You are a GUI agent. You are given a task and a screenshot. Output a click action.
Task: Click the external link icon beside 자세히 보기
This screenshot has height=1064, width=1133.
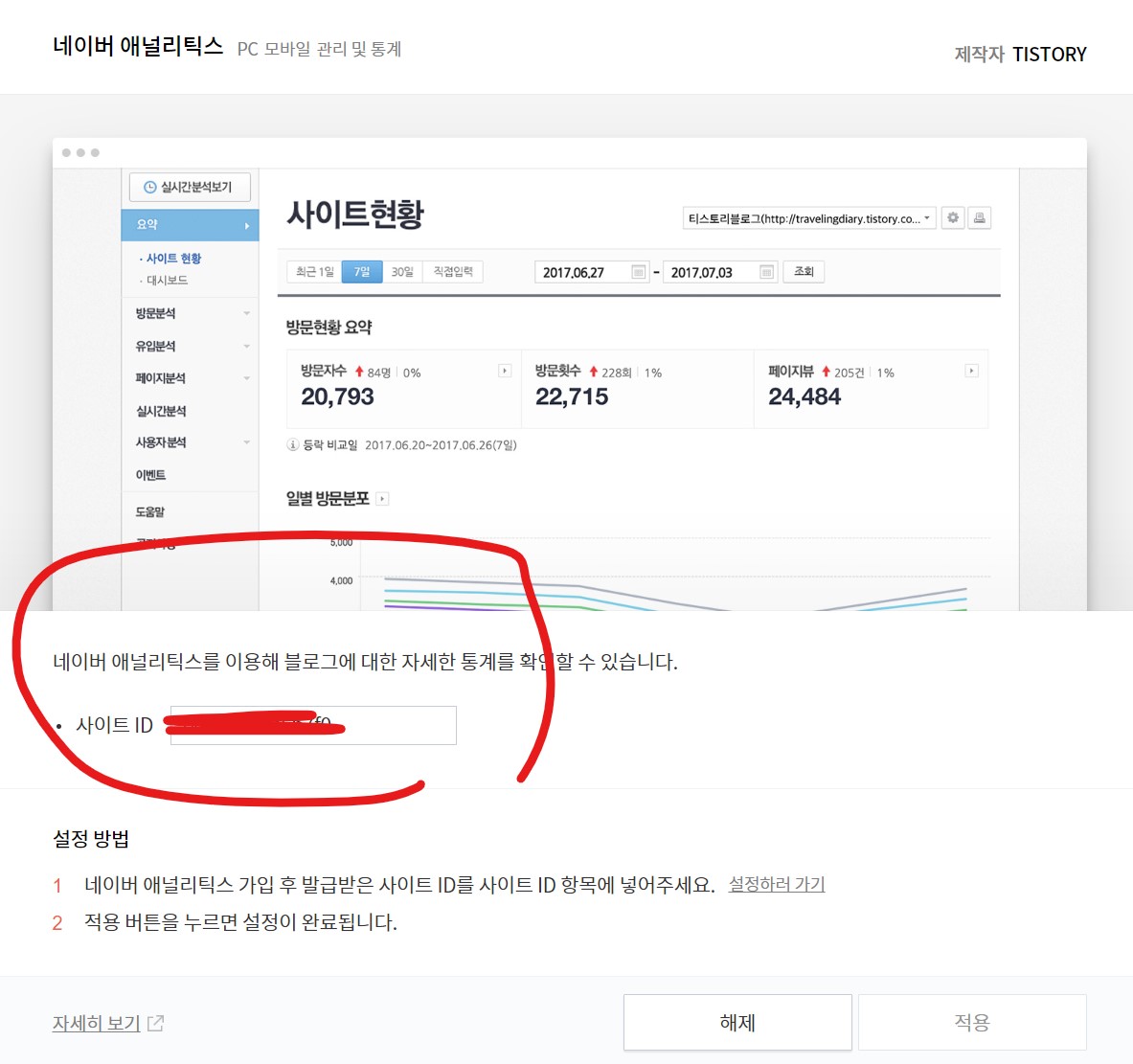click(x=155, y=1023)
